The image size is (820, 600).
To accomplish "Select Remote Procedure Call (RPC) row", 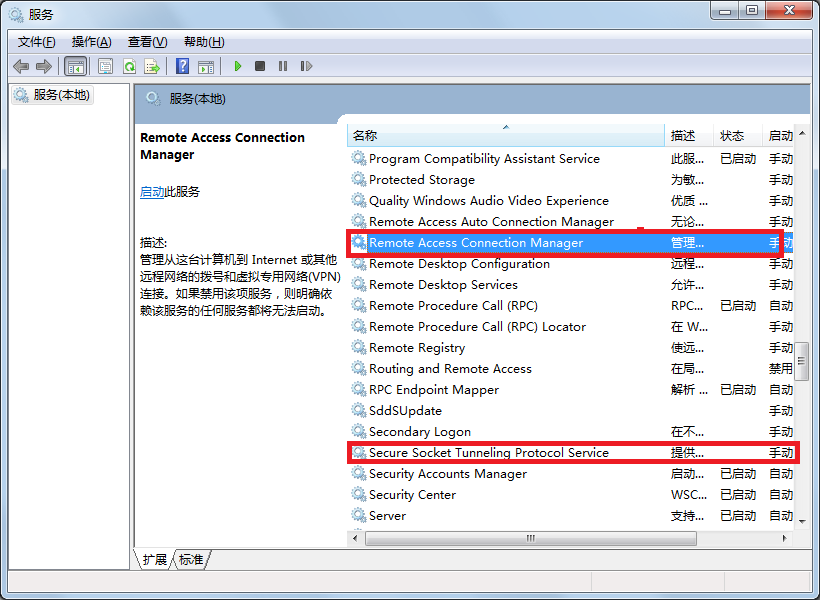I will pos(571,305).
